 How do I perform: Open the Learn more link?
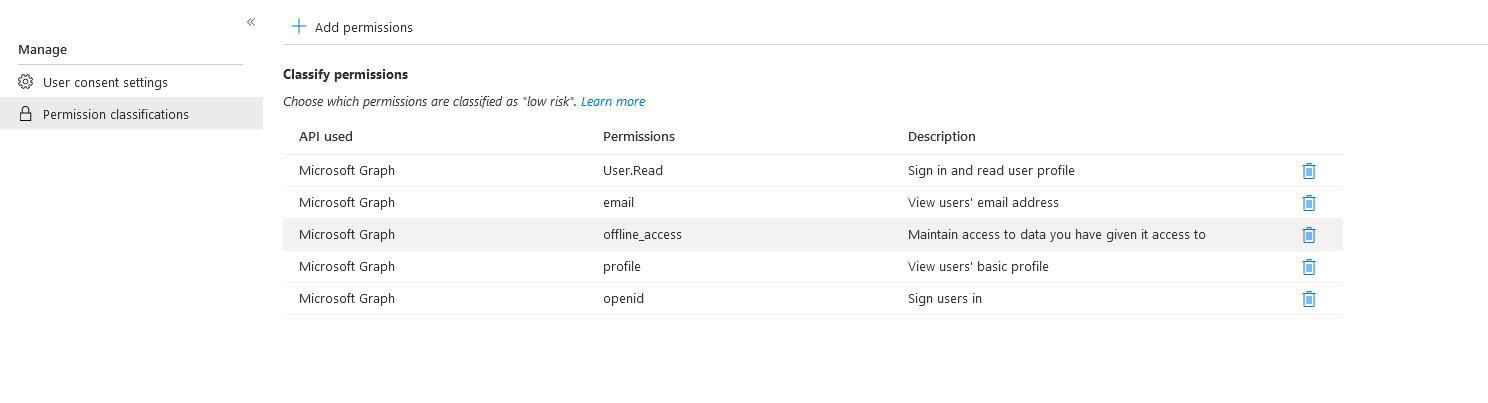click(612, 101)
